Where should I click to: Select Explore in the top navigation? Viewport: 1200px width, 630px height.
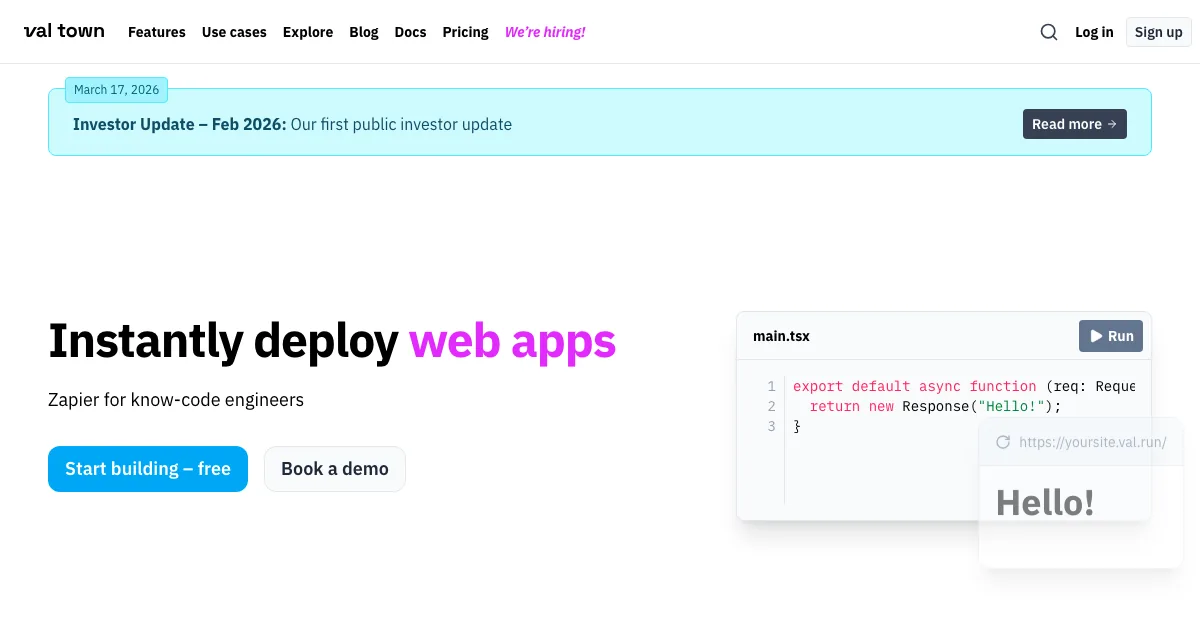308,32
